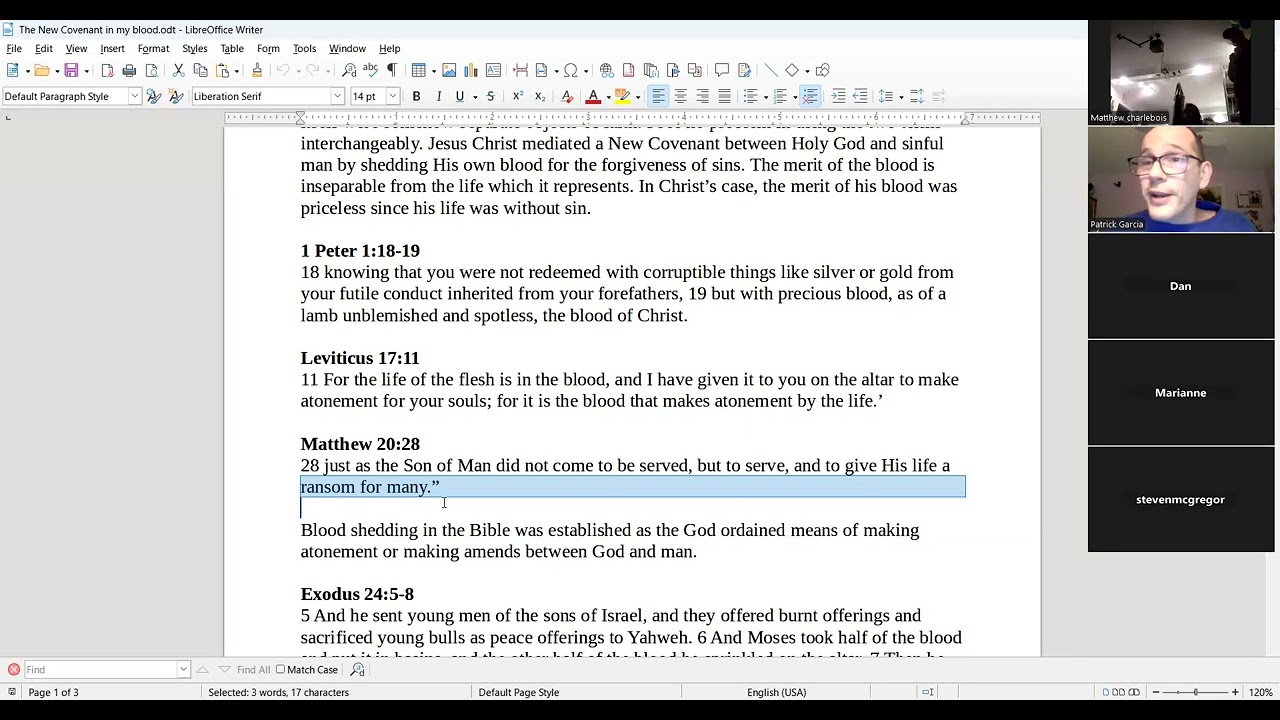Click the Find All button
The image size is (1280, 720).
tap(253, 670)
